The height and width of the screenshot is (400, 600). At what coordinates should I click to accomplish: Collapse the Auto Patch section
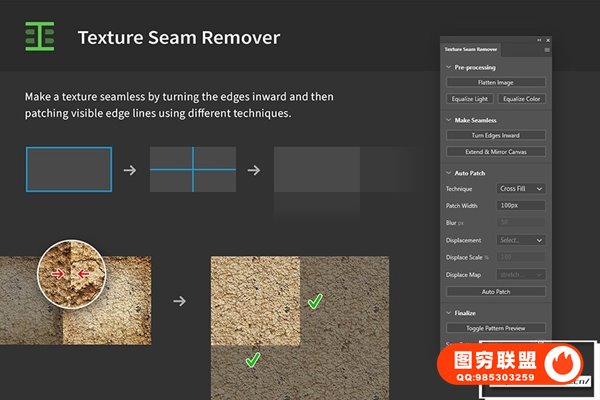tap(448, 172)
